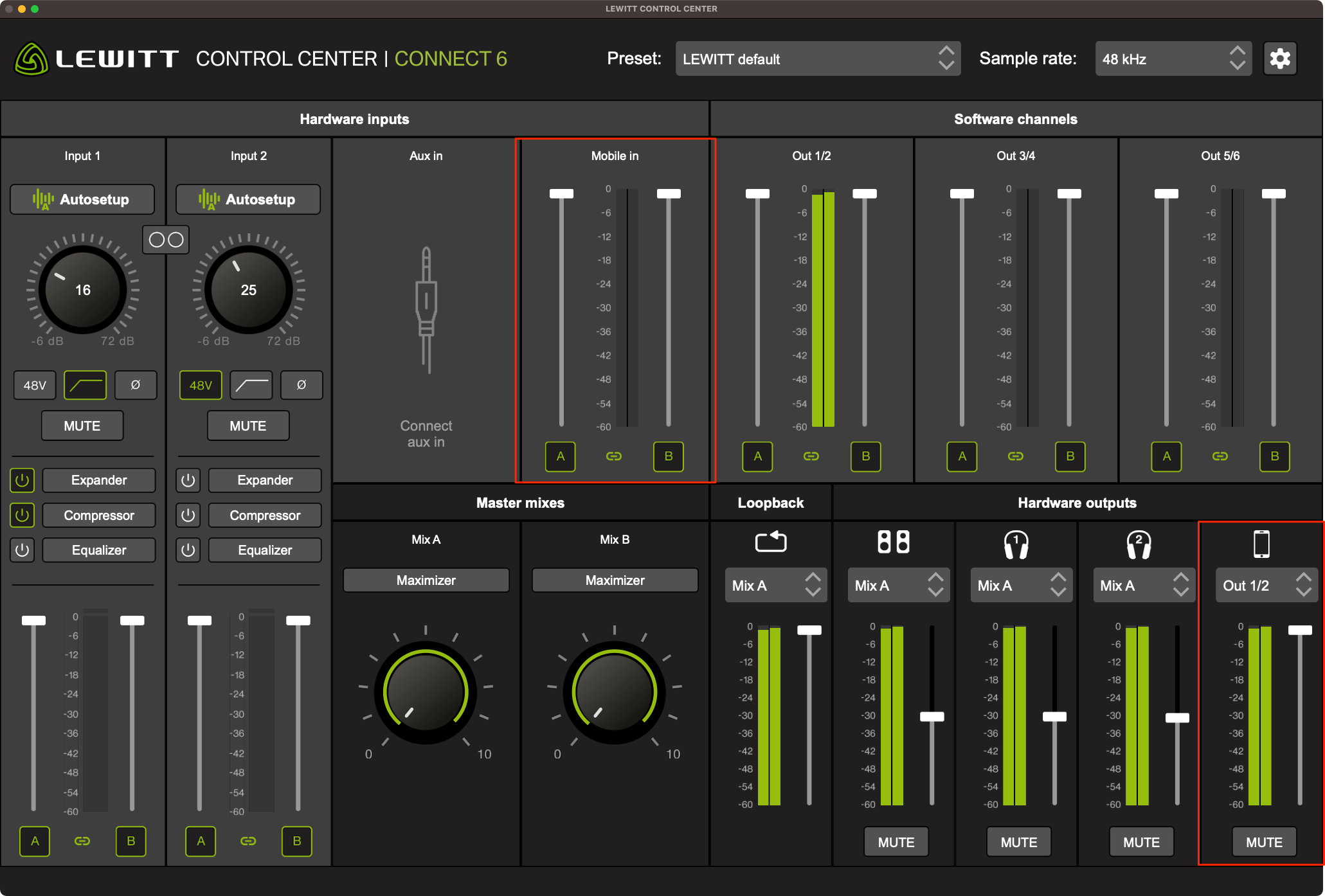
Task: Invert phase on Input 2
Action: (x=302, y=385)
